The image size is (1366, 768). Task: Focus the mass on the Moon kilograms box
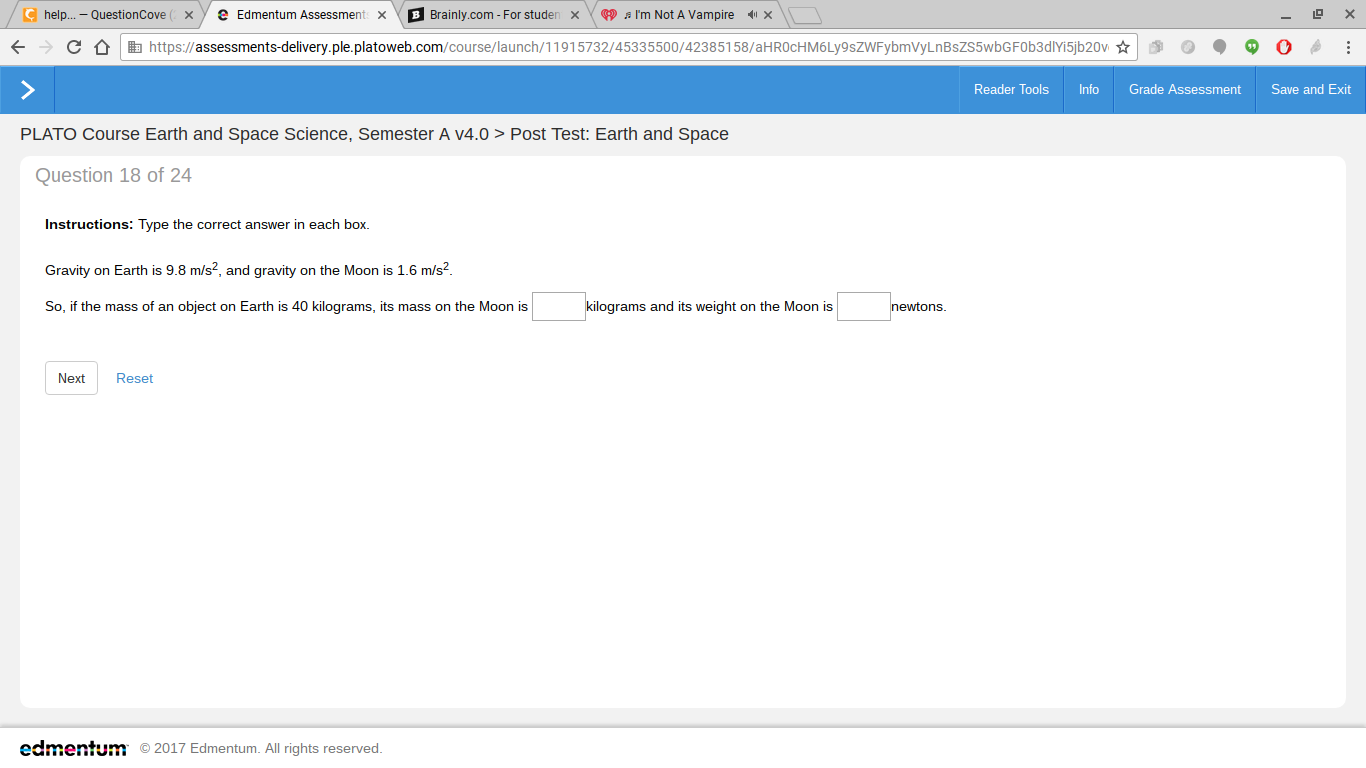(559, 306)
